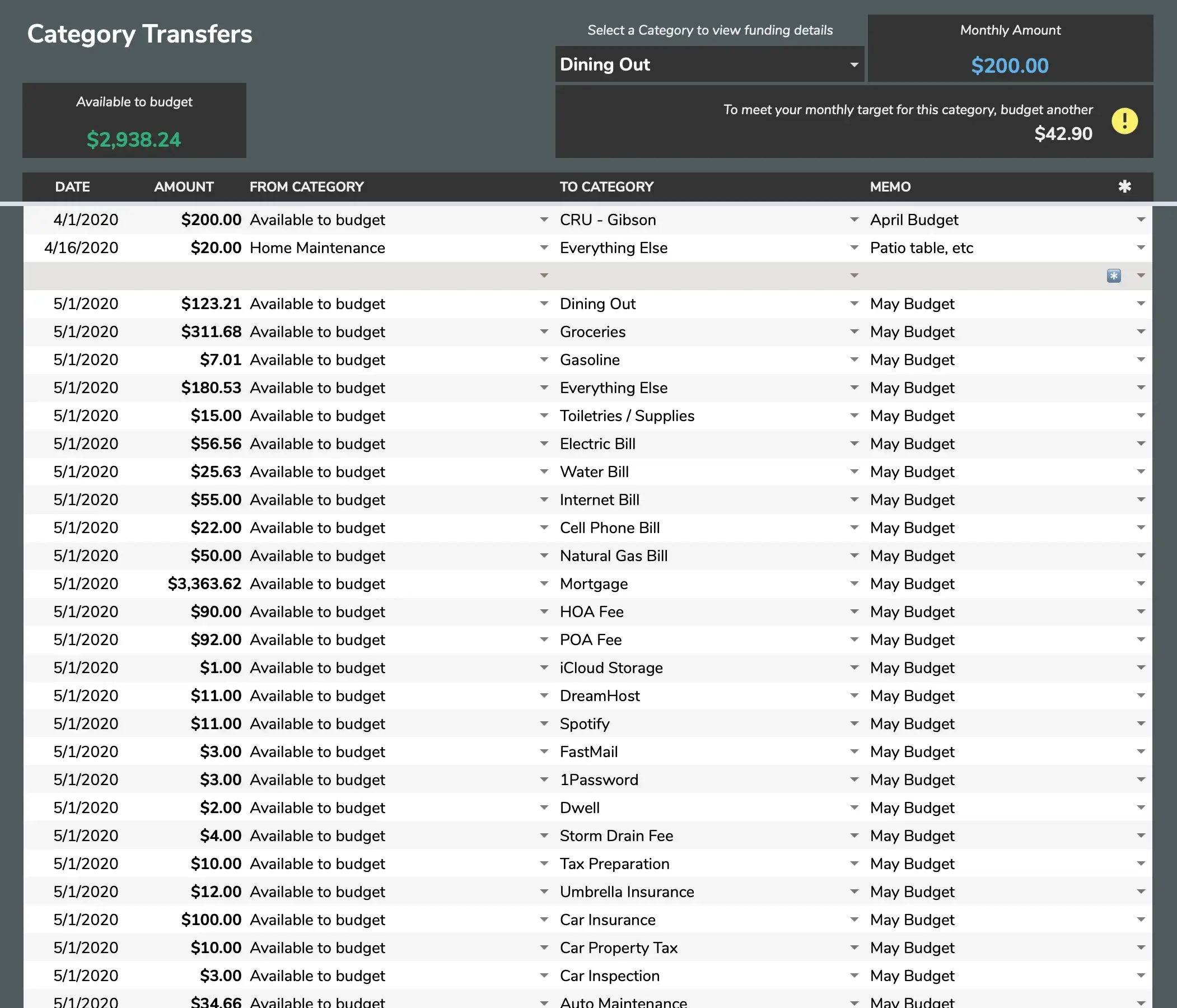Open To Category dropdown for CRU - Gibson
Viewport: 1177px width, 1008px height.
854,220
